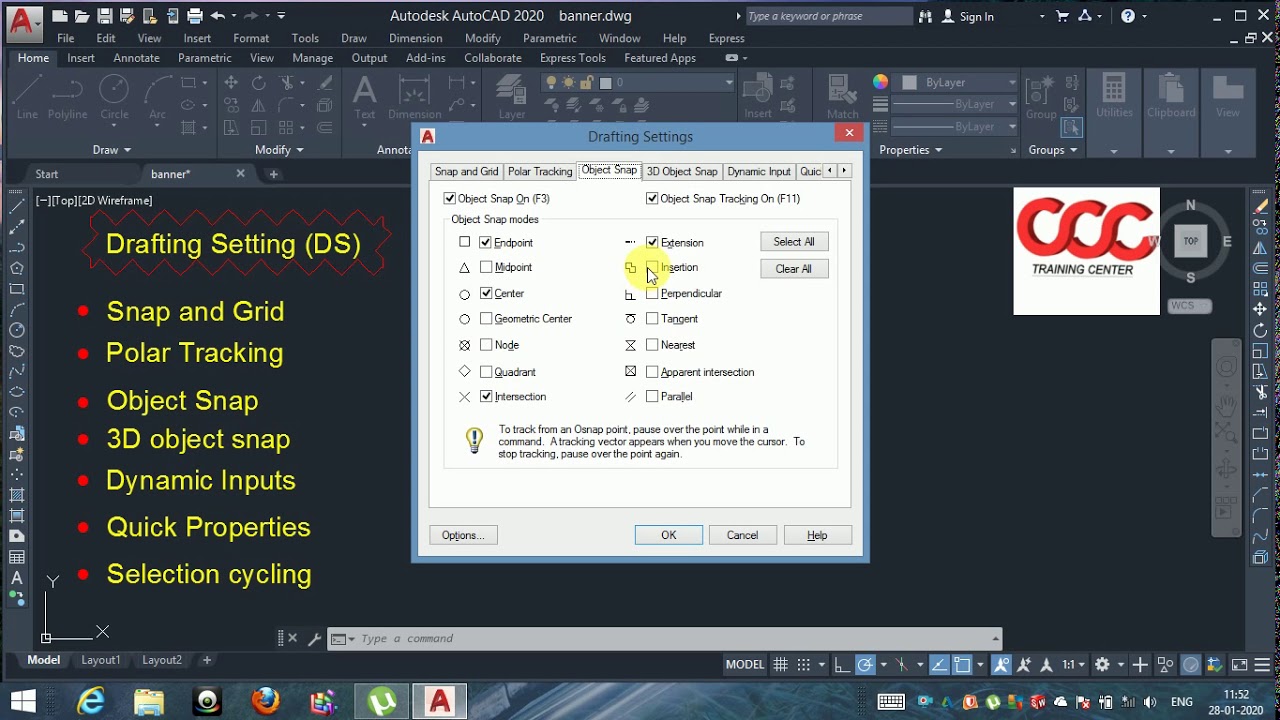Toggle Clean Screen icon in status bar
This screenshot has height=720, width=1280.
(x=1239, y=664)
